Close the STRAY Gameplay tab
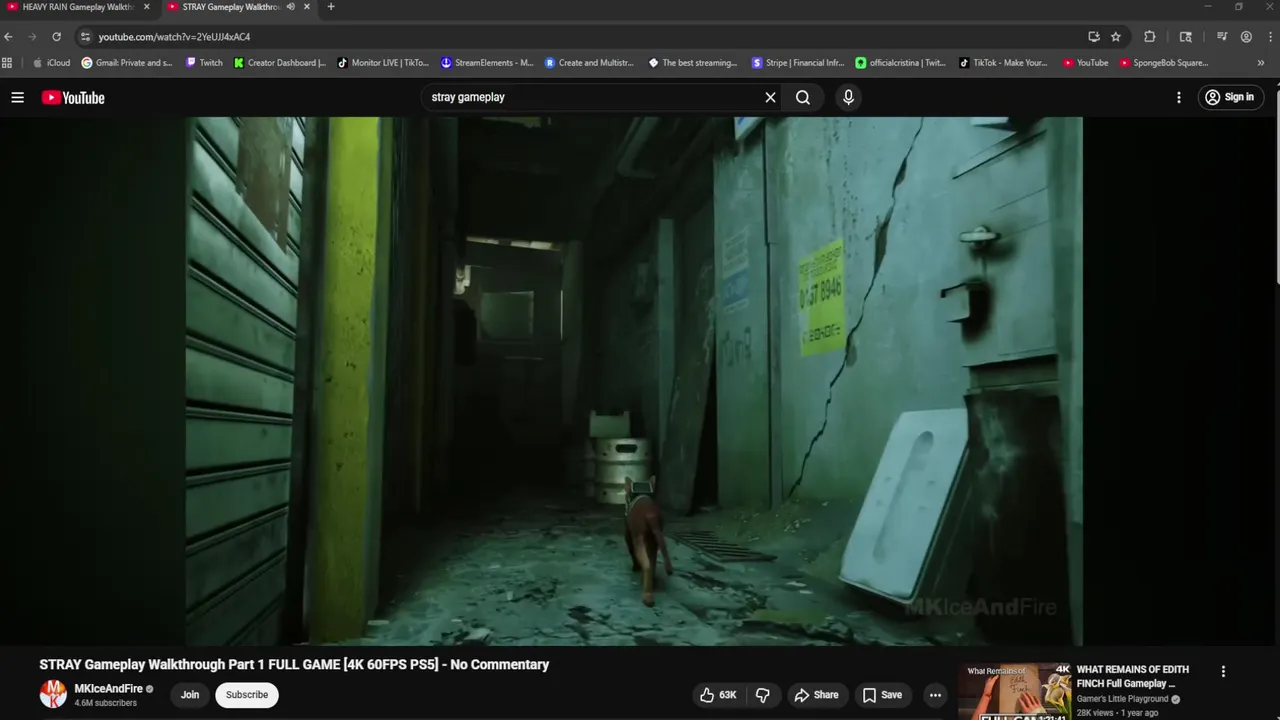The image size is (1280, 720). click(x=306, y=7)
